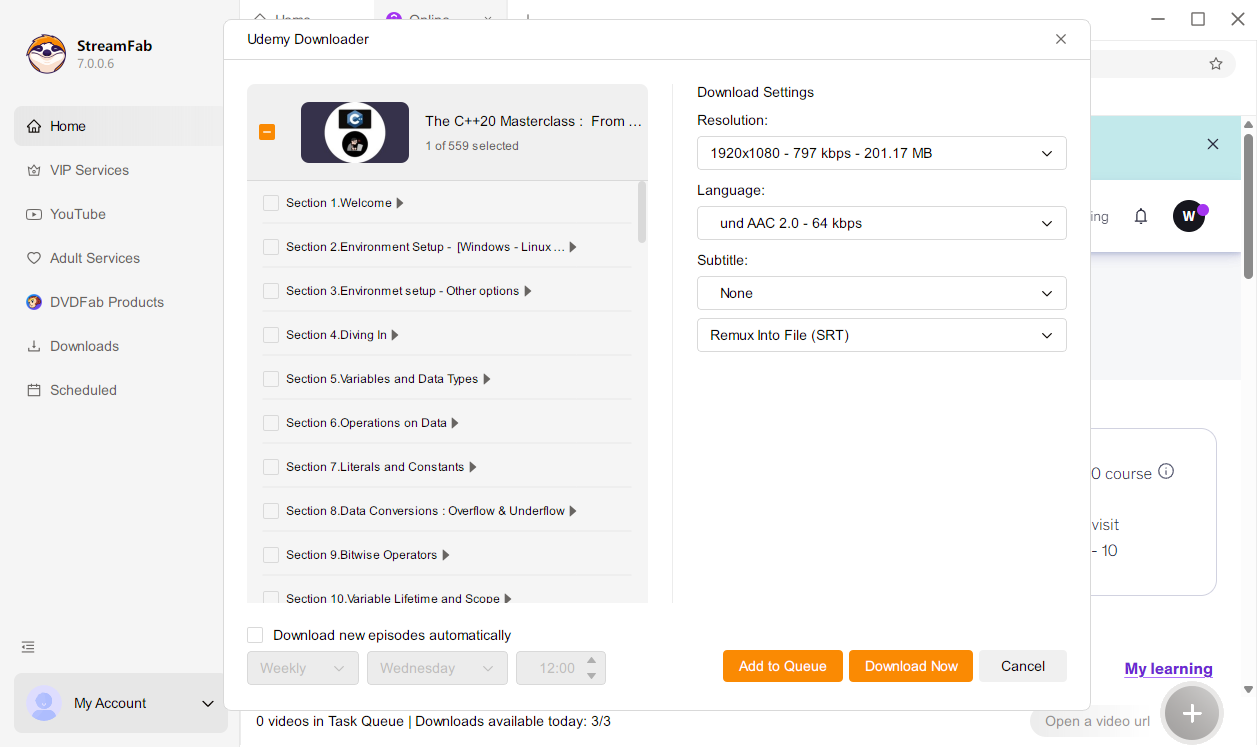Viewport: 1257px width, 747px height.
Task: Click the Download Now button
Action: tap(910, 665)
